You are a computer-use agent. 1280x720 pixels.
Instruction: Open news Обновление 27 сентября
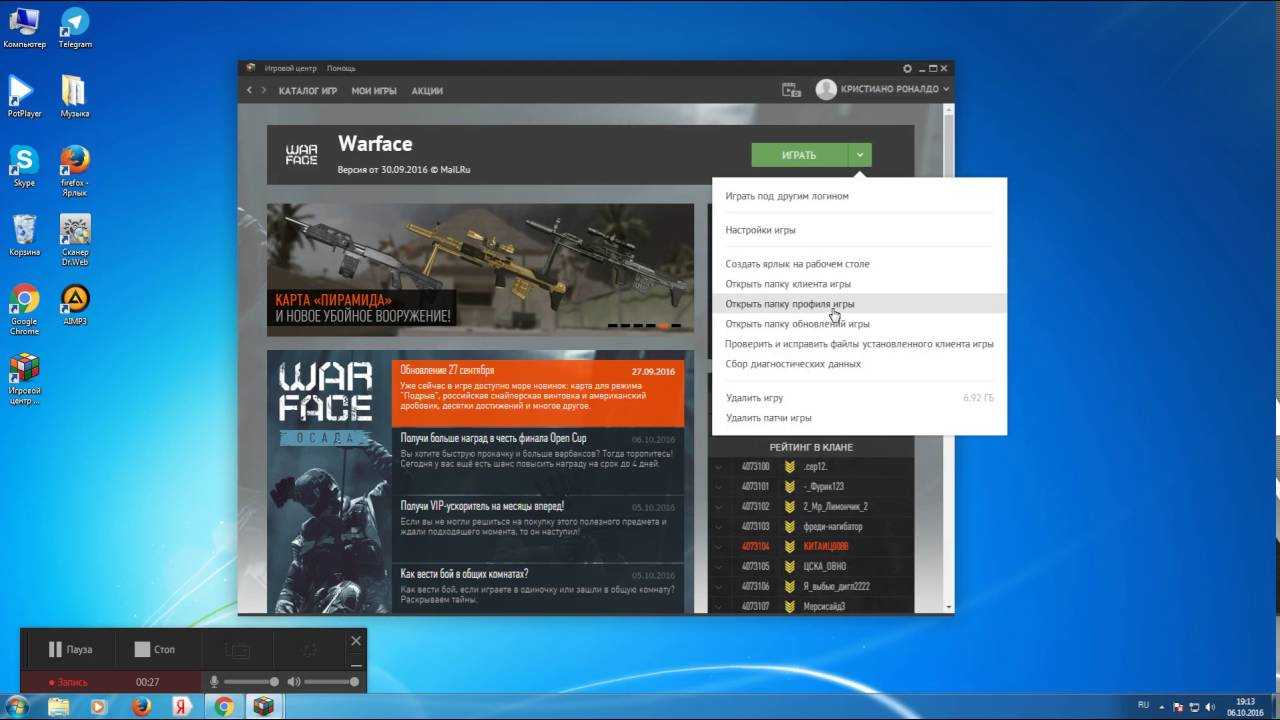click(x=537, y=393)
